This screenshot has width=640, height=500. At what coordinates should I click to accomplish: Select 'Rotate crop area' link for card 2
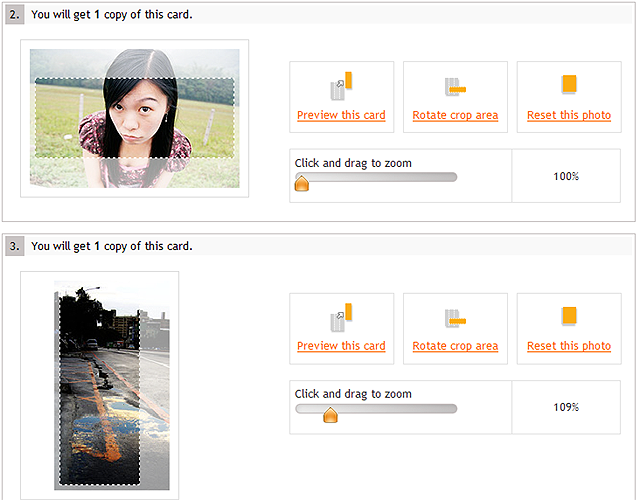(455, 116)
